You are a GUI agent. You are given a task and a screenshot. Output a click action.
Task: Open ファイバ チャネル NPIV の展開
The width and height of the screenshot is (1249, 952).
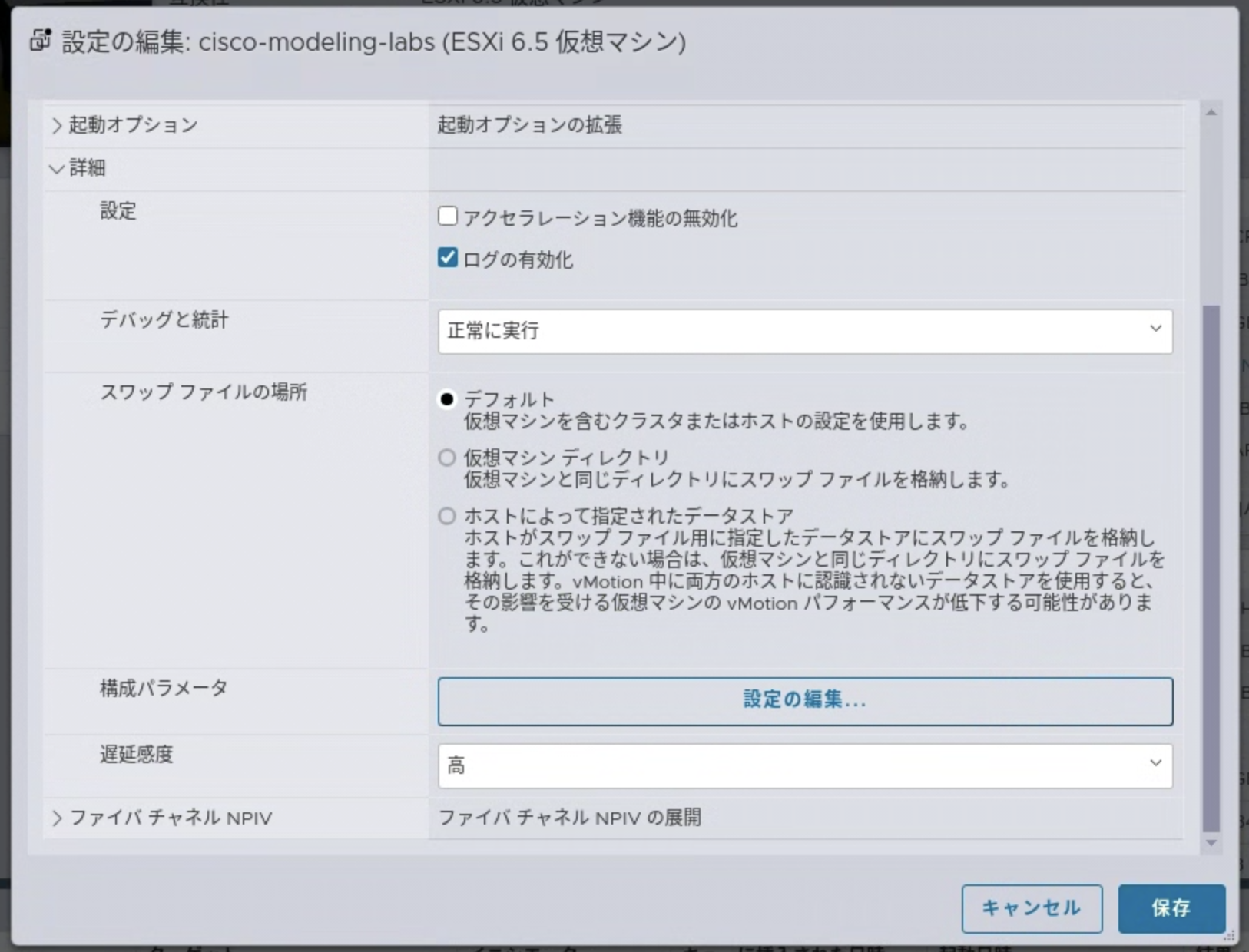(571, 818)
